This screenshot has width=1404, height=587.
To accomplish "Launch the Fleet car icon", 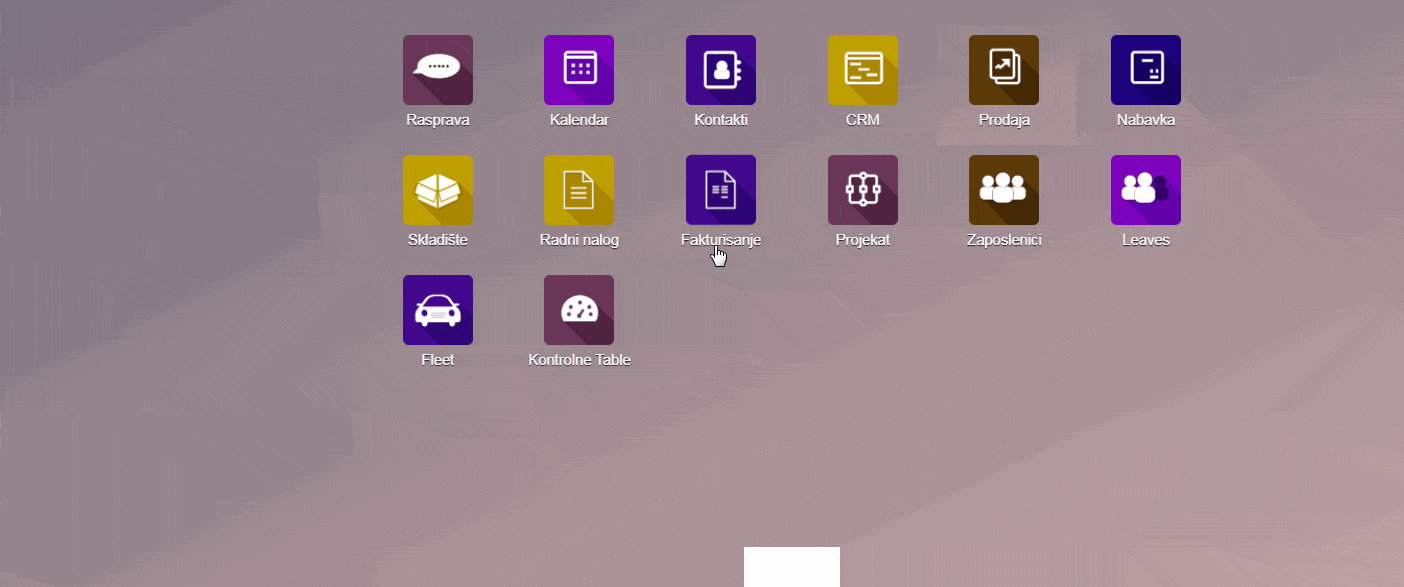I will pos(437,310).
